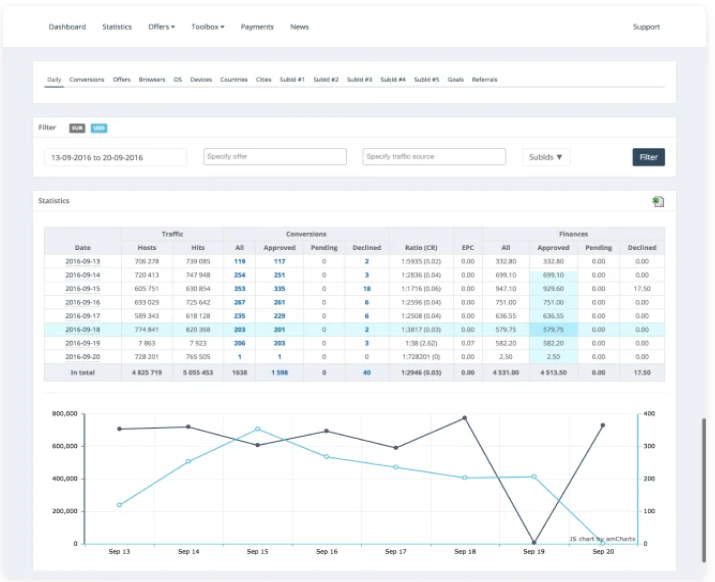Click the Specify traffic source field
Screen dimensions: 715x582
point(434,157)
